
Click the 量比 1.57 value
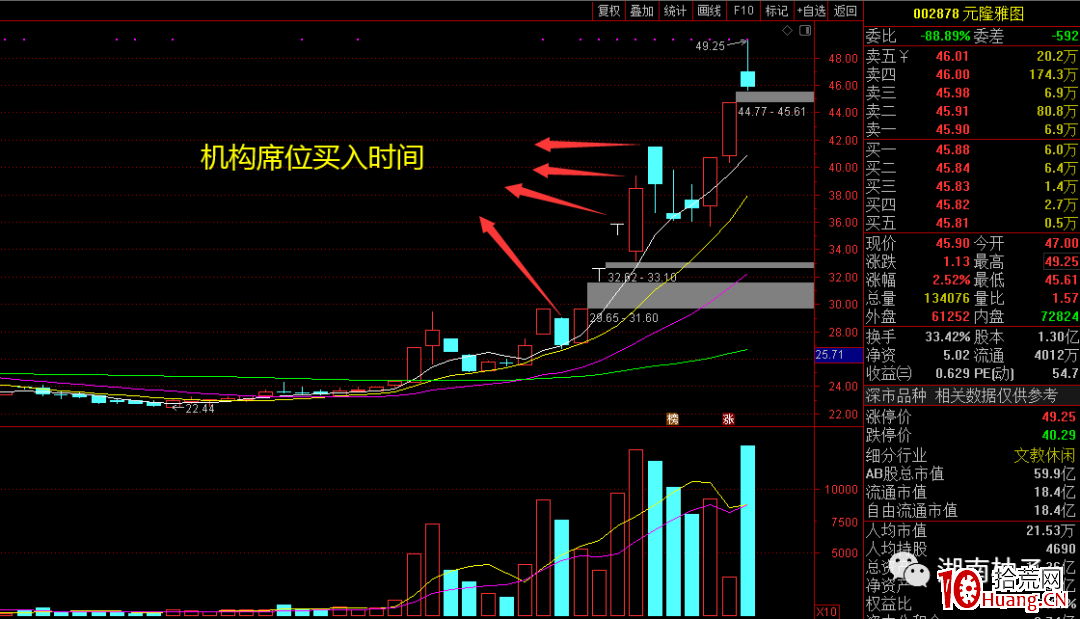tap(1065, 298)
